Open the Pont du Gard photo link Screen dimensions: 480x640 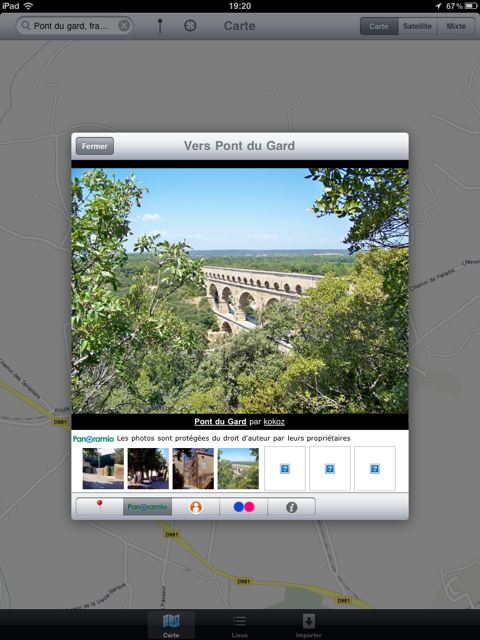pos(220,422)
